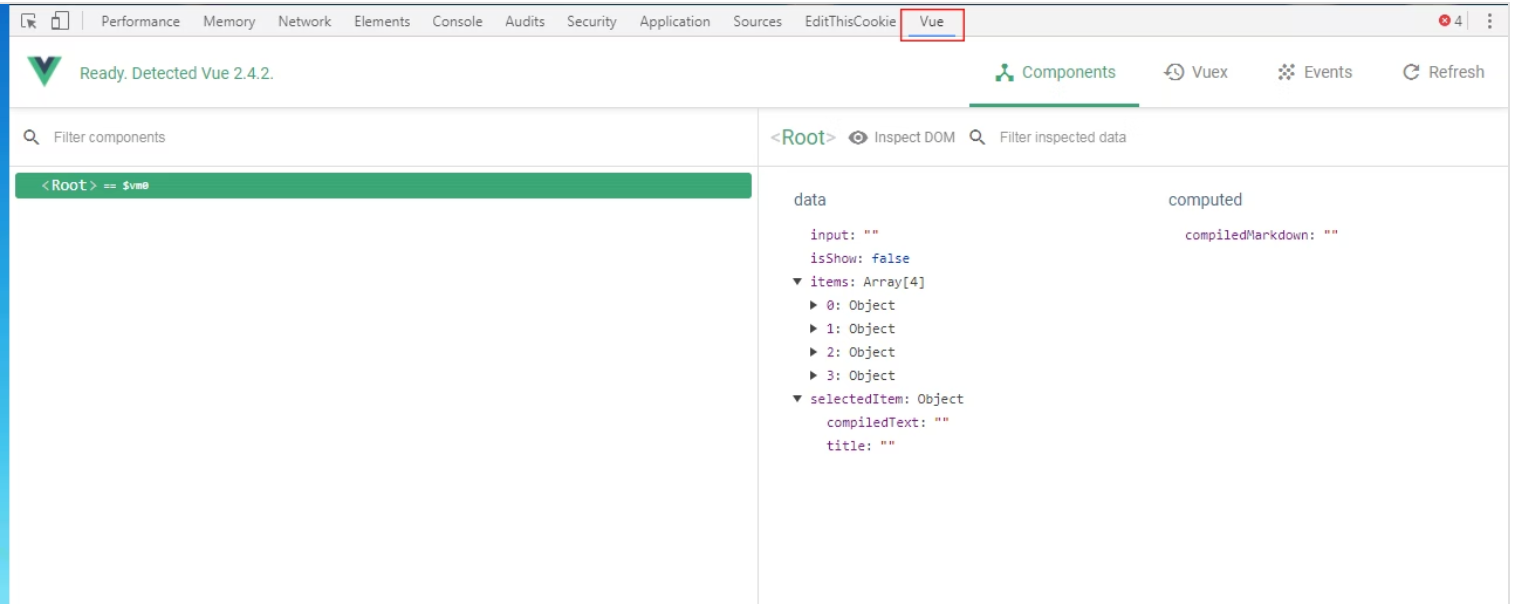Toggle the device toolbar icon

point(60,21)
